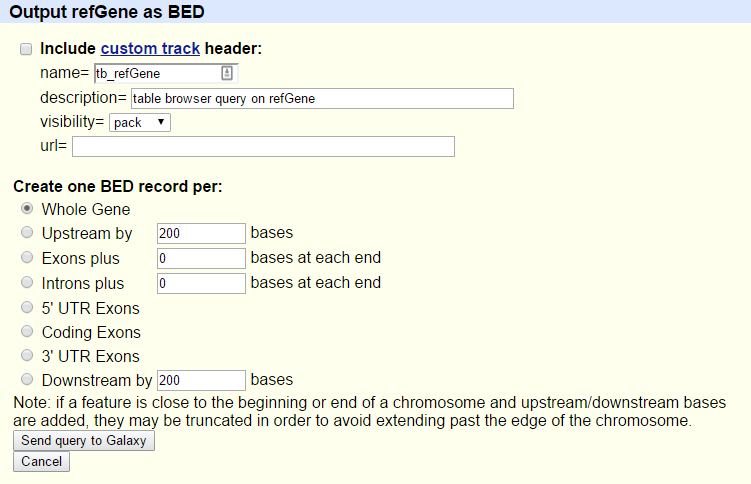The height and width of the screenshot is (484, 751).
Task: Select Exons plus radio button
Action: coord(27,258)
